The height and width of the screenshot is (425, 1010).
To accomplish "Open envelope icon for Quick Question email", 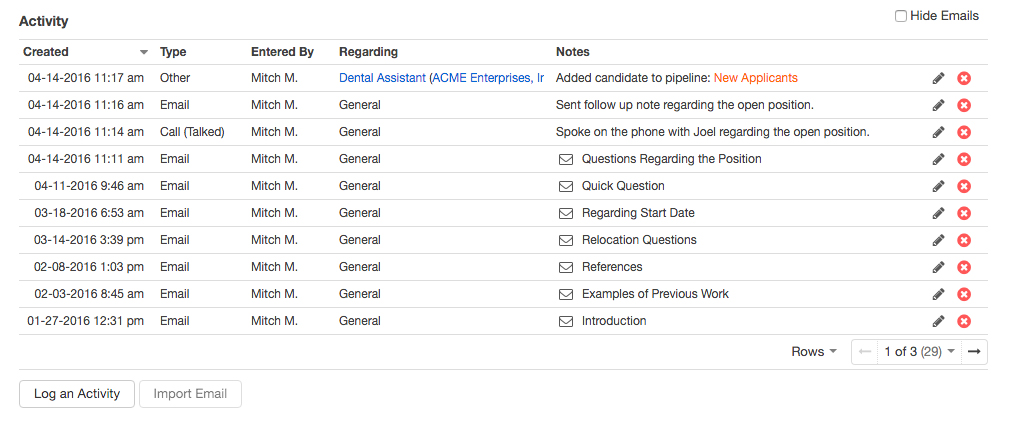I will (566, 187).
